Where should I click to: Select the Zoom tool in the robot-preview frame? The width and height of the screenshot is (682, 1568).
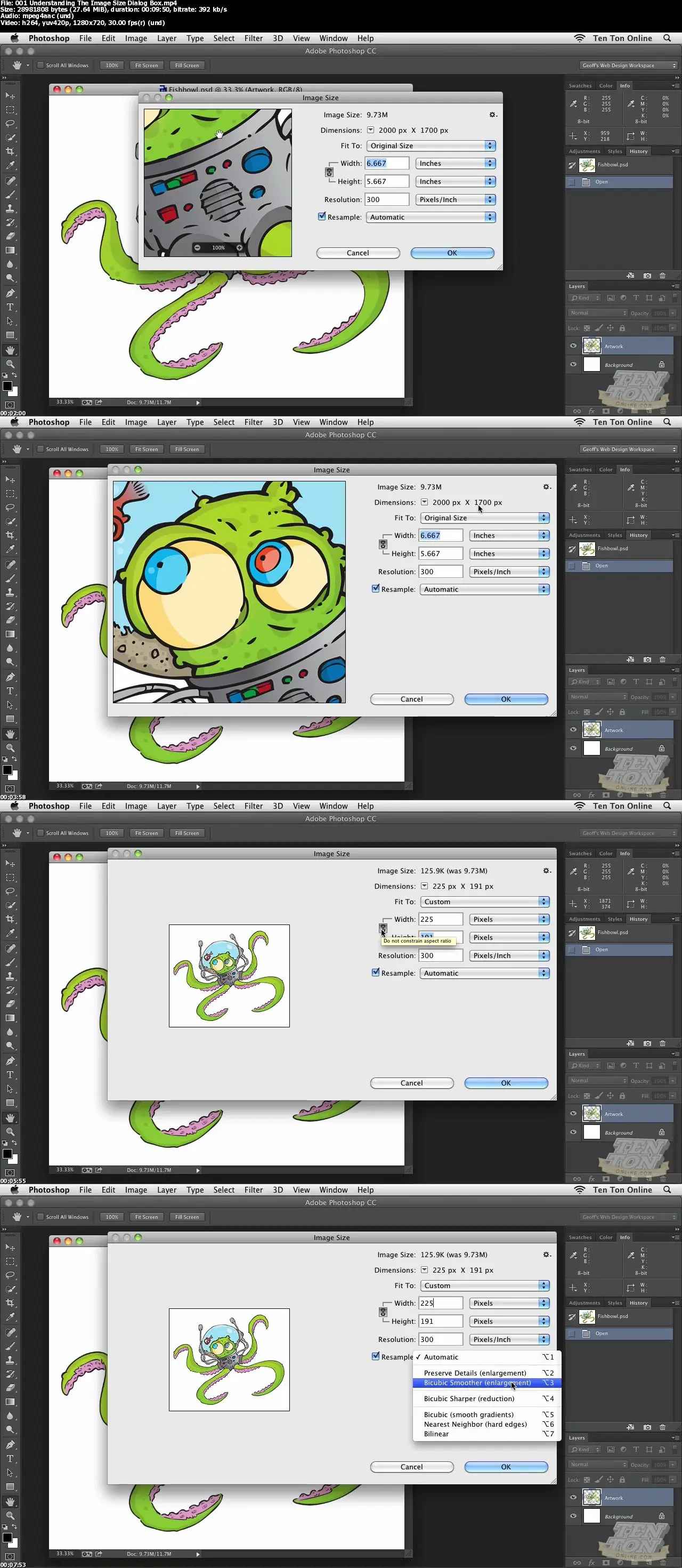10,364
